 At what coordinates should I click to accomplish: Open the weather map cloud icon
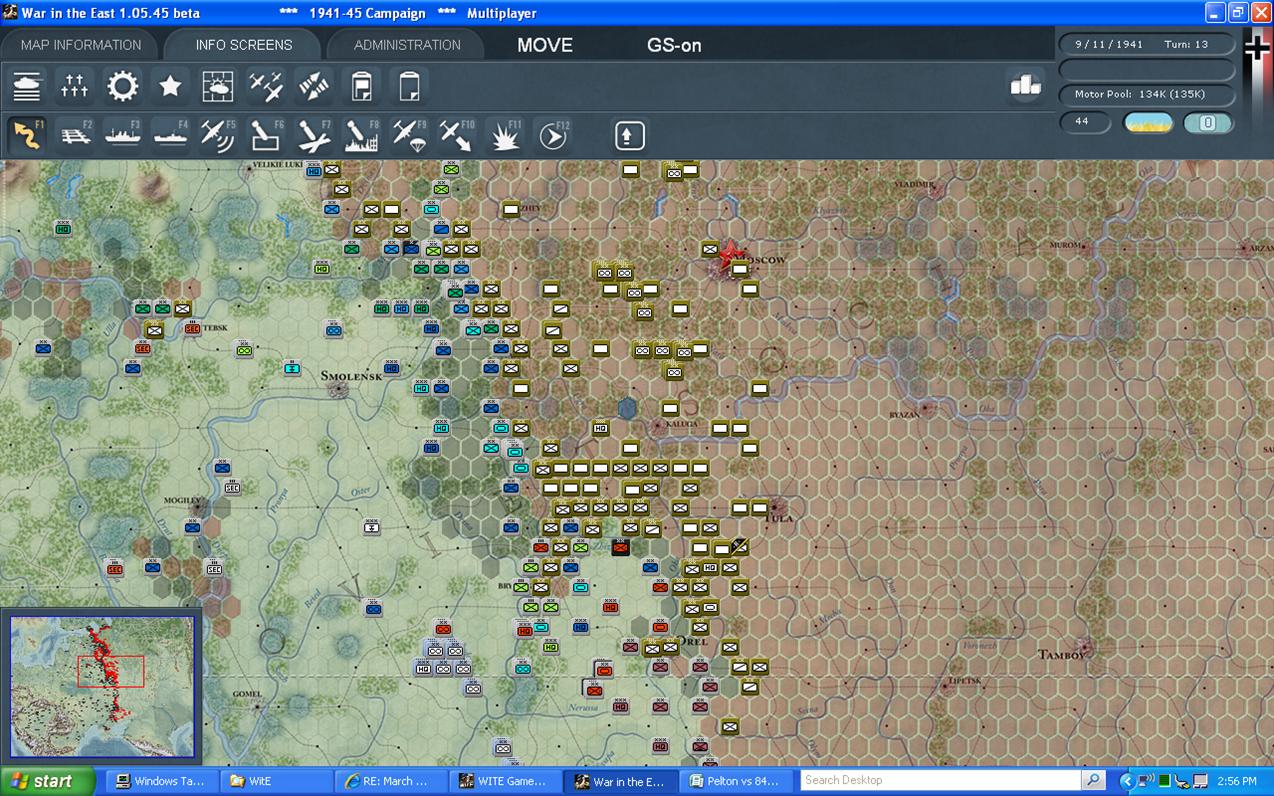(218, 87)
